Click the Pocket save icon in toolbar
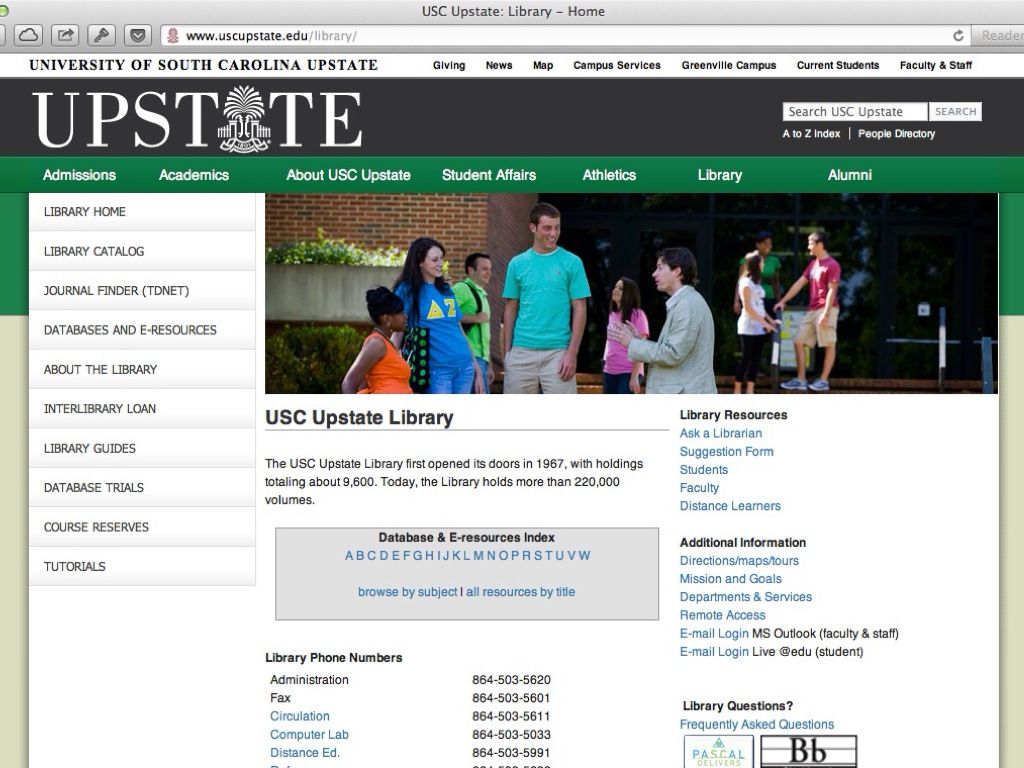 [137, 35]
